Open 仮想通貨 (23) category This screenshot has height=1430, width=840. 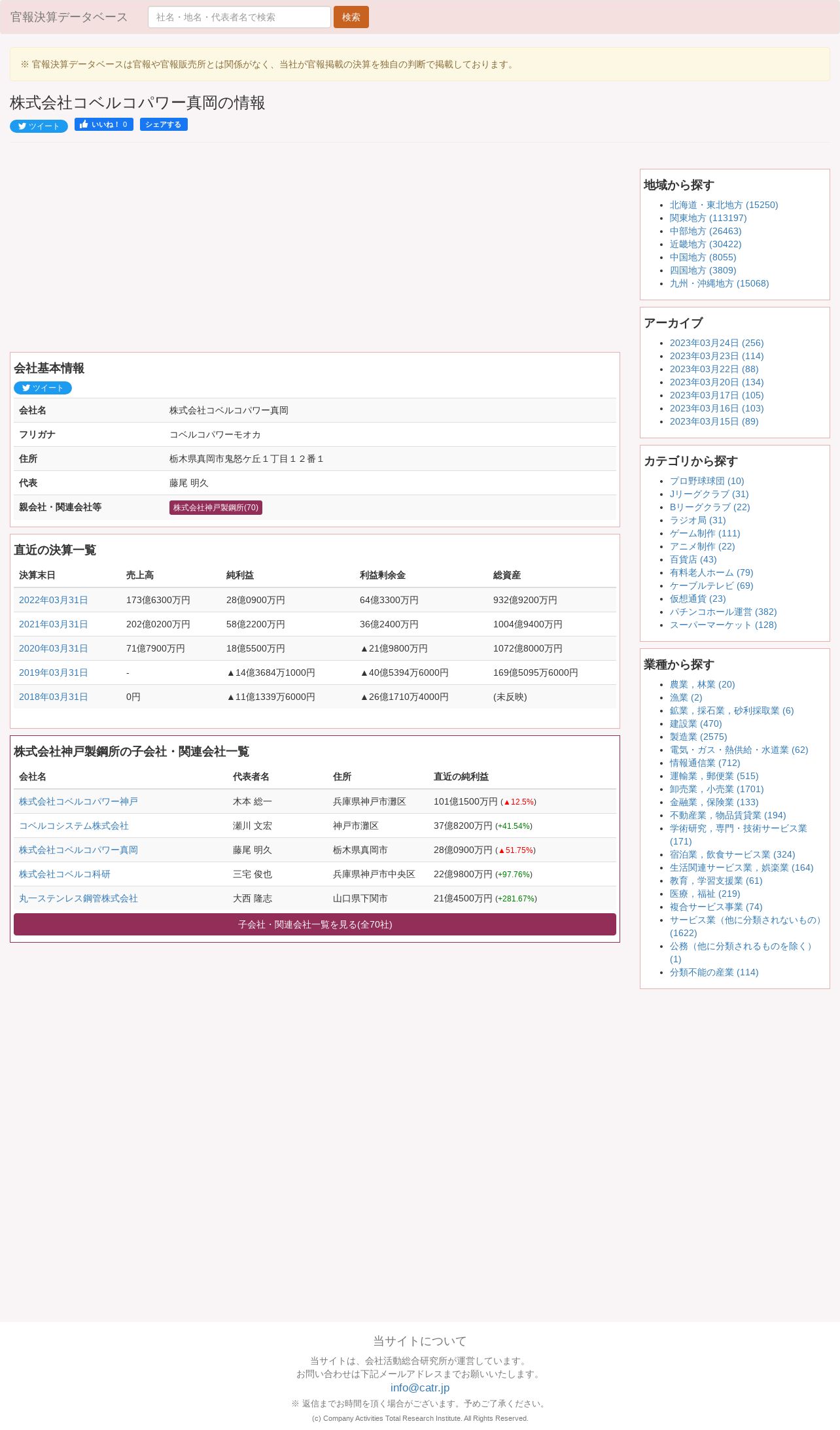tap(697, 599)
